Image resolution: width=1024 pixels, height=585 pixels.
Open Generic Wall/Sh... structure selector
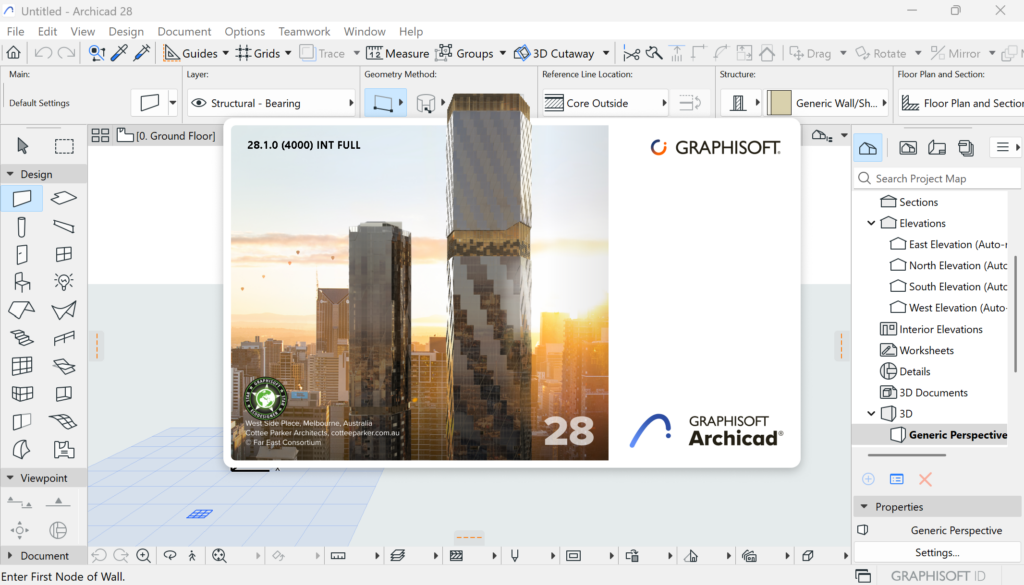[x=840, y=103]
